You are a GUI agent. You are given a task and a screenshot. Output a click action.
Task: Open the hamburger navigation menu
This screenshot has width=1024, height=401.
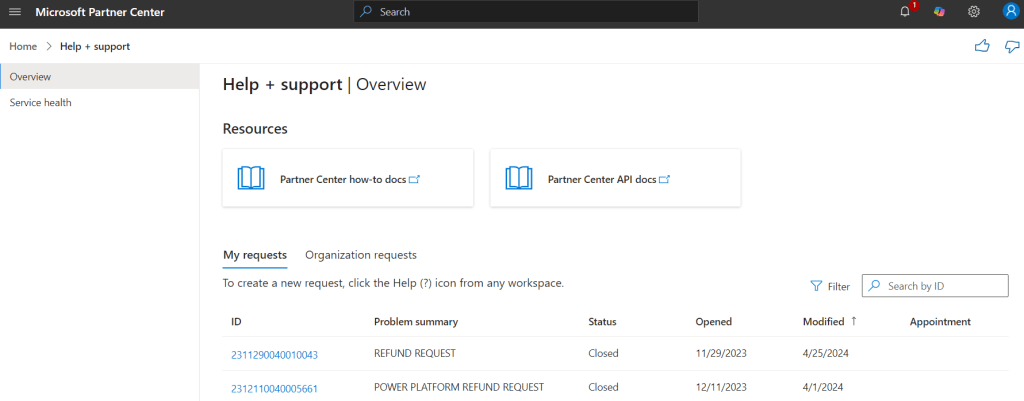tap(15, 12)
